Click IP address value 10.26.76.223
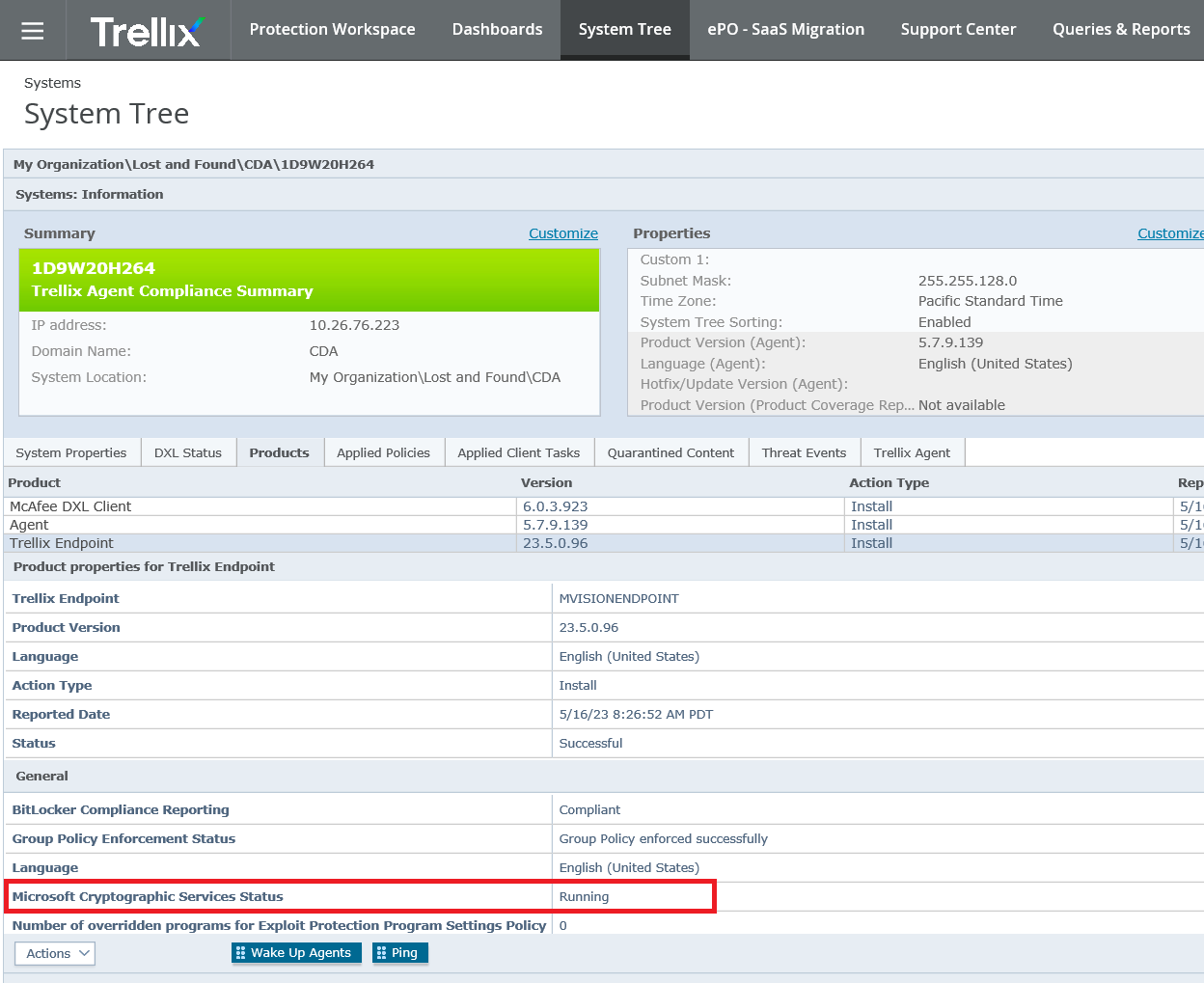Viewport: 1204px width, 983px height. (x=354, y=325)
